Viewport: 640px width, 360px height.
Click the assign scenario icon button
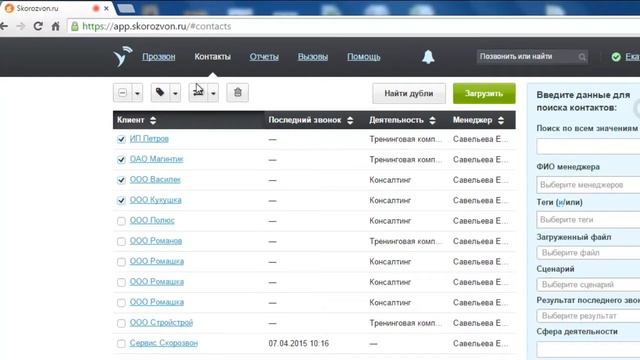(x=198, y=93)
